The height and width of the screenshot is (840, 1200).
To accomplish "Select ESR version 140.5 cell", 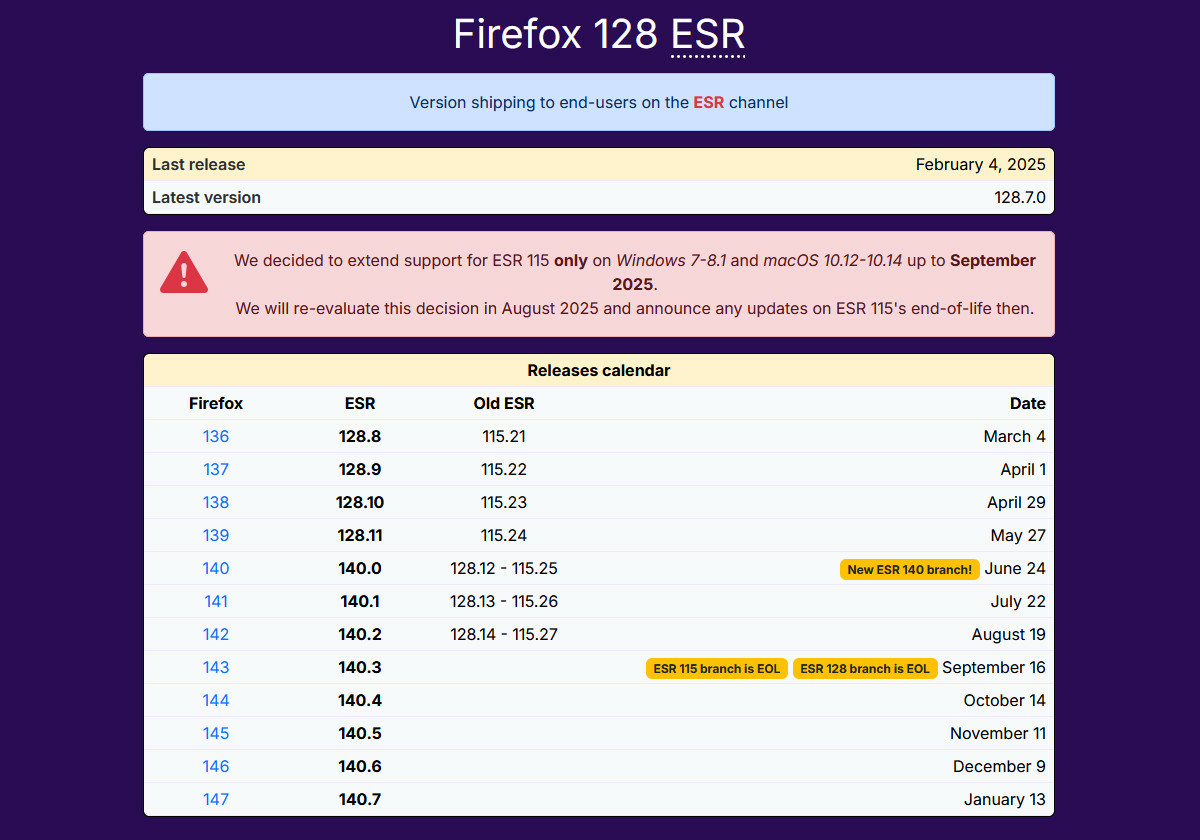I will click(x=360, y=733).
